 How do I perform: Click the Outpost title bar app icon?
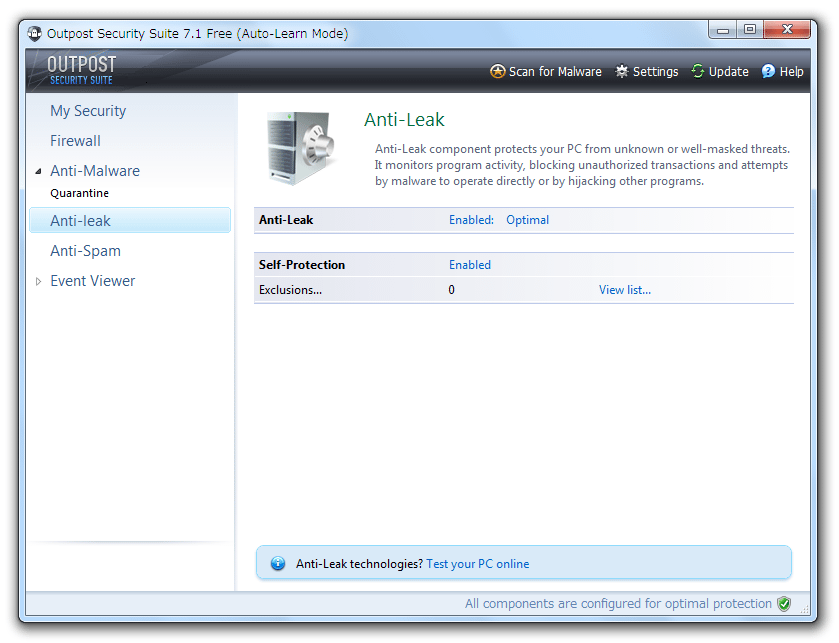pyautogui.click(x=35, y=33)
